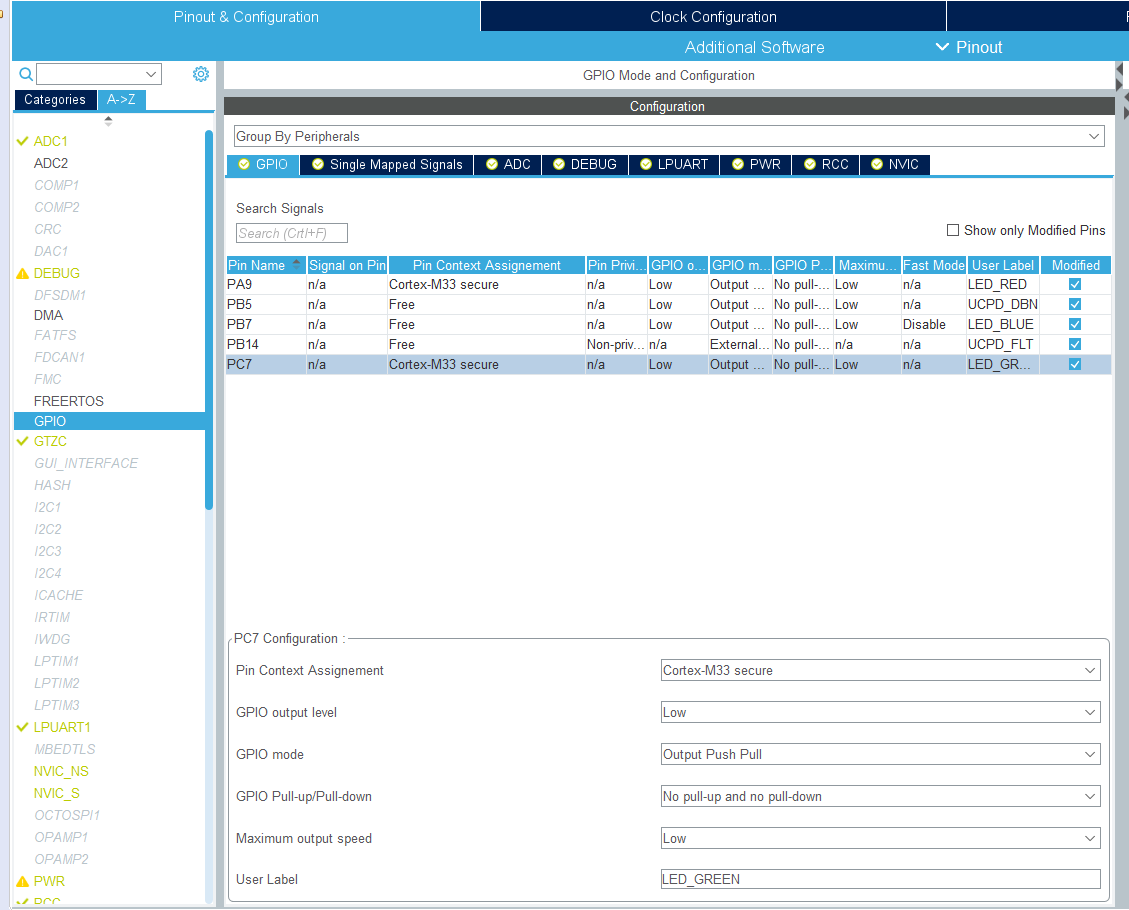Click the User Label input field
The width and height of the screenshot is (1129, 910).
(x=880, y=879)
